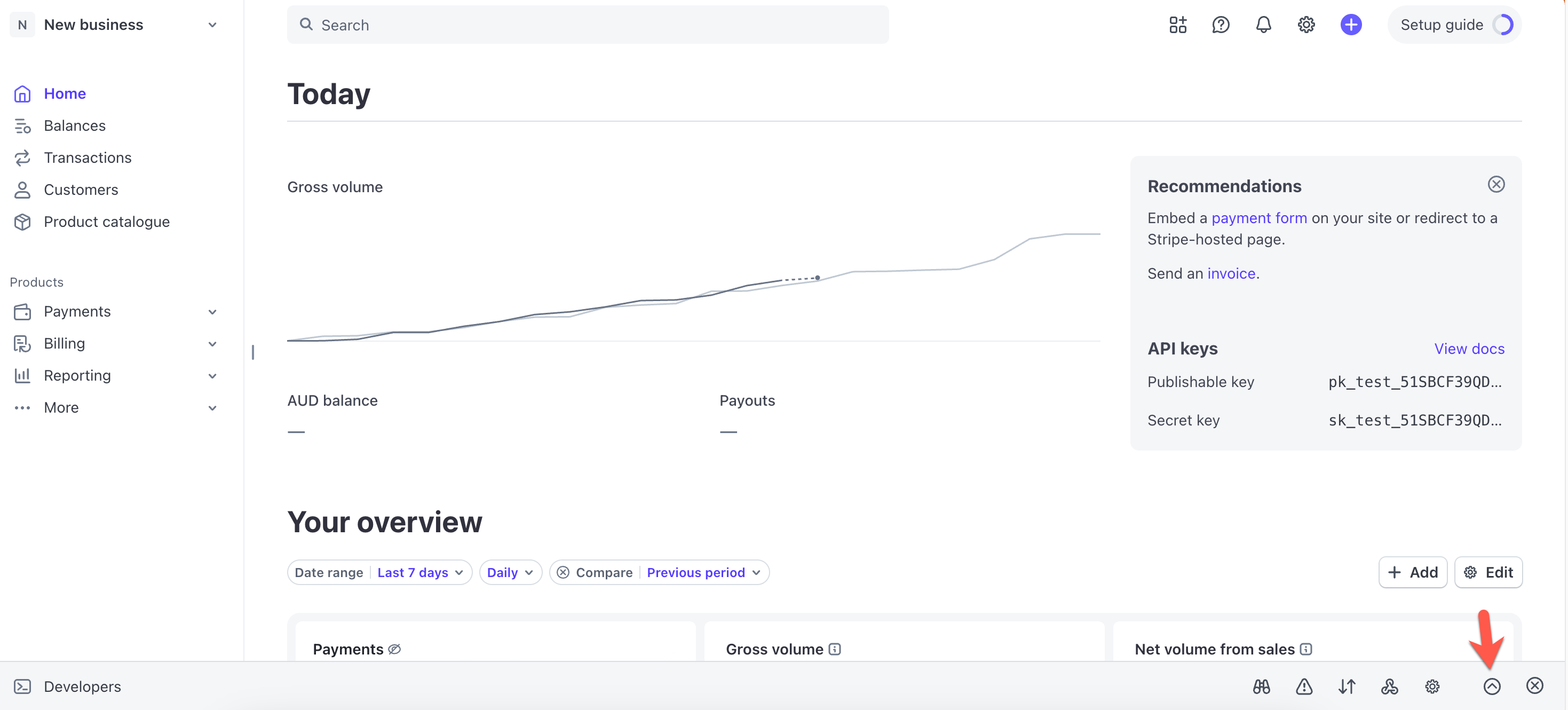
Task: Click the blue plus create button
Action: pos(1350,25)
